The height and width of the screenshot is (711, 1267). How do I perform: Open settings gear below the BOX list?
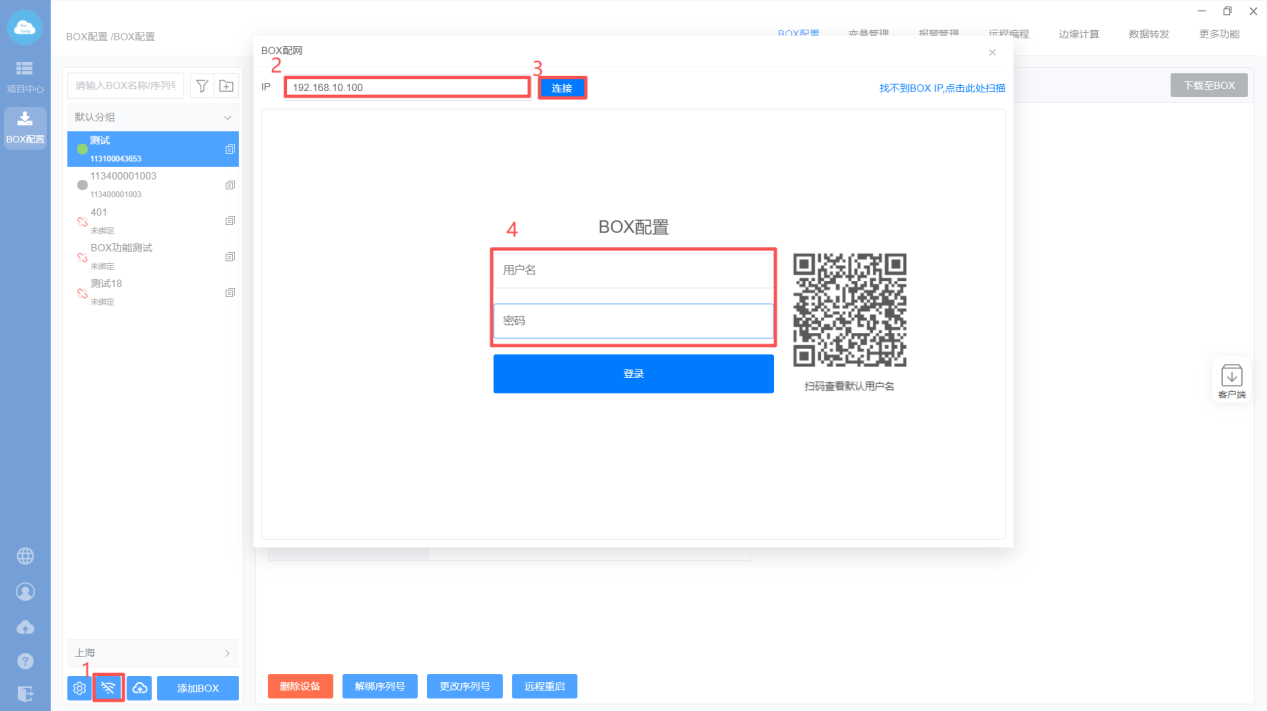click(x=80, y=688)
